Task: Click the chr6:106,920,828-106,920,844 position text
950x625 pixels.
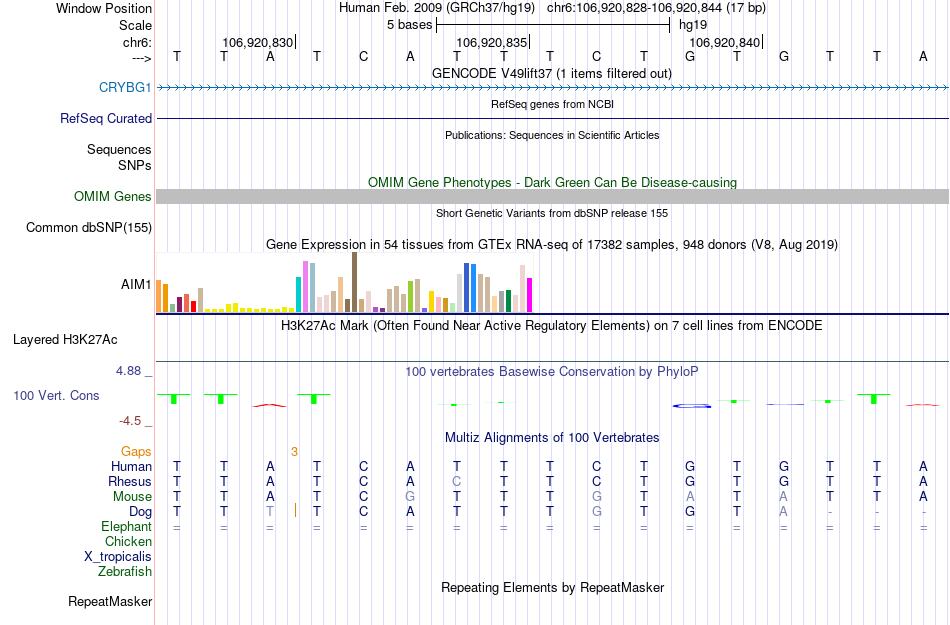Action: [656, 8]
